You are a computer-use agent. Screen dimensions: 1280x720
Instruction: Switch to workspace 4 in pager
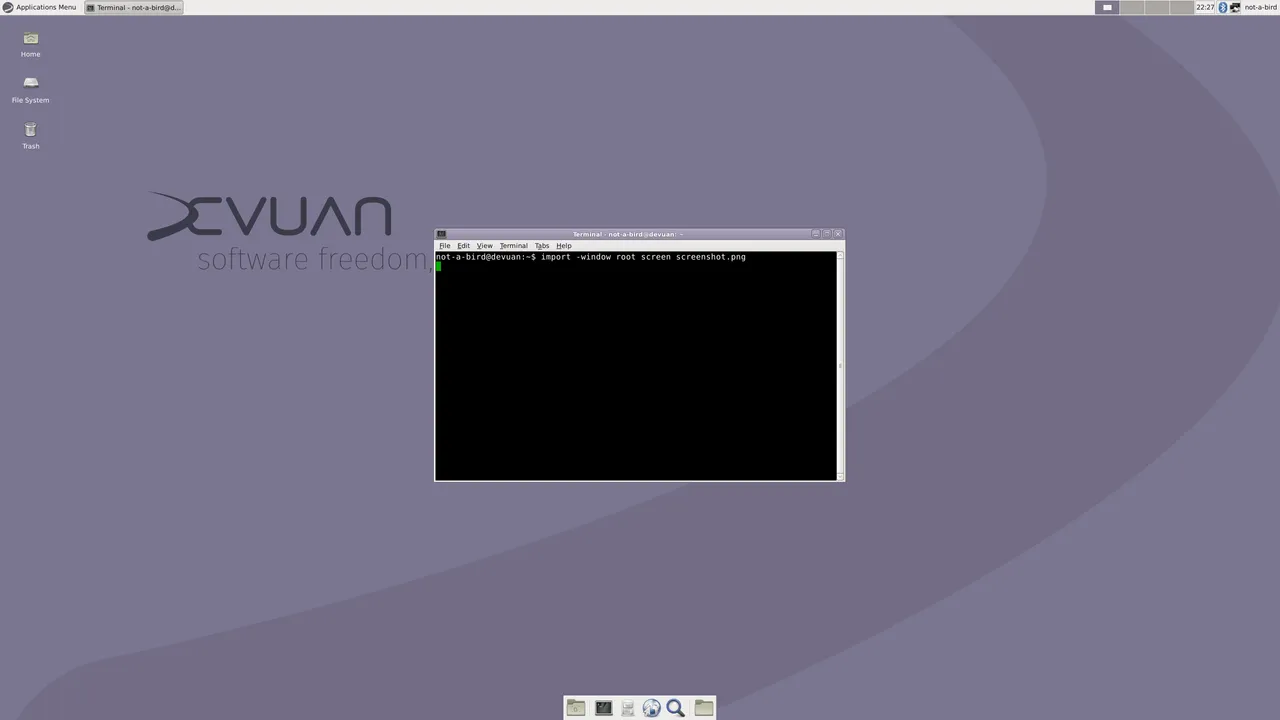[1182, 7]
